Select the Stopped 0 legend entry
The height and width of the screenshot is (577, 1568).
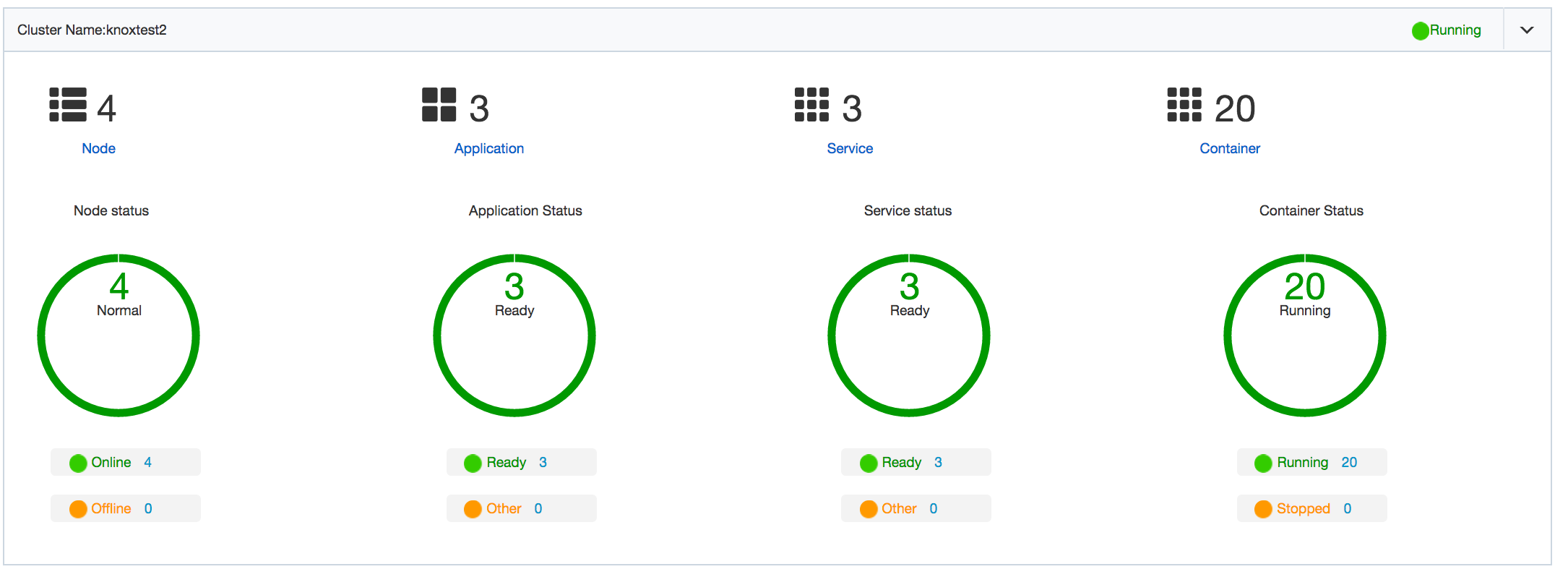pyautogui.click(x=1312, y=508)
